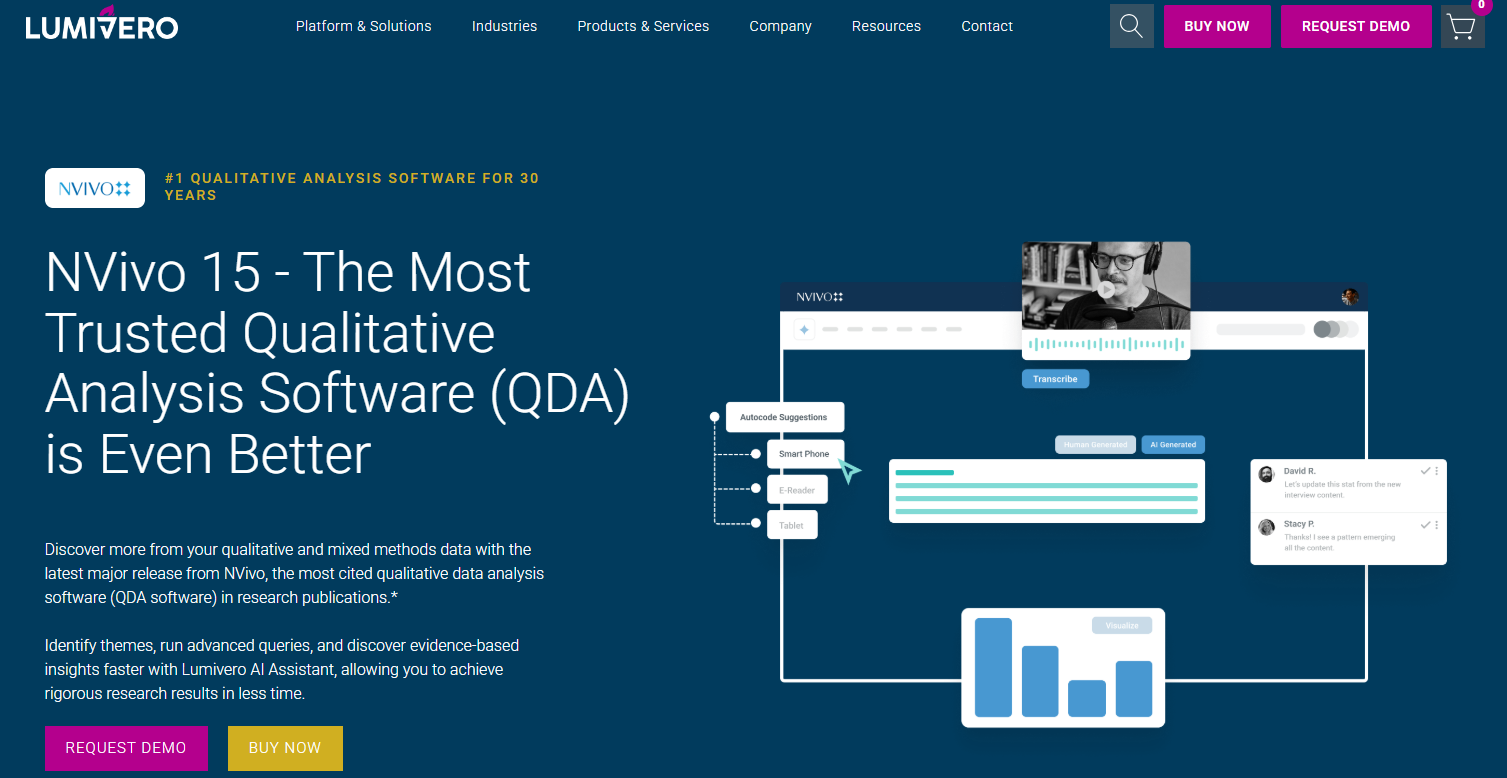
Task: Click David R.'s three-dot comment menu
Action: tap(1437, 471)
